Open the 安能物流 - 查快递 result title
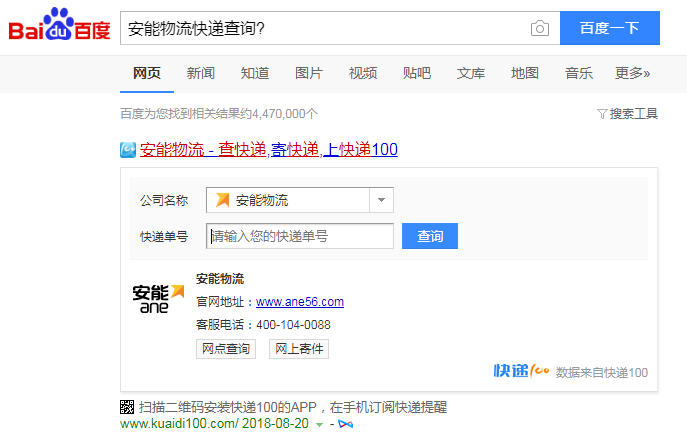Image resolution: width=687 pixels, height=435 pixels. 269,150
